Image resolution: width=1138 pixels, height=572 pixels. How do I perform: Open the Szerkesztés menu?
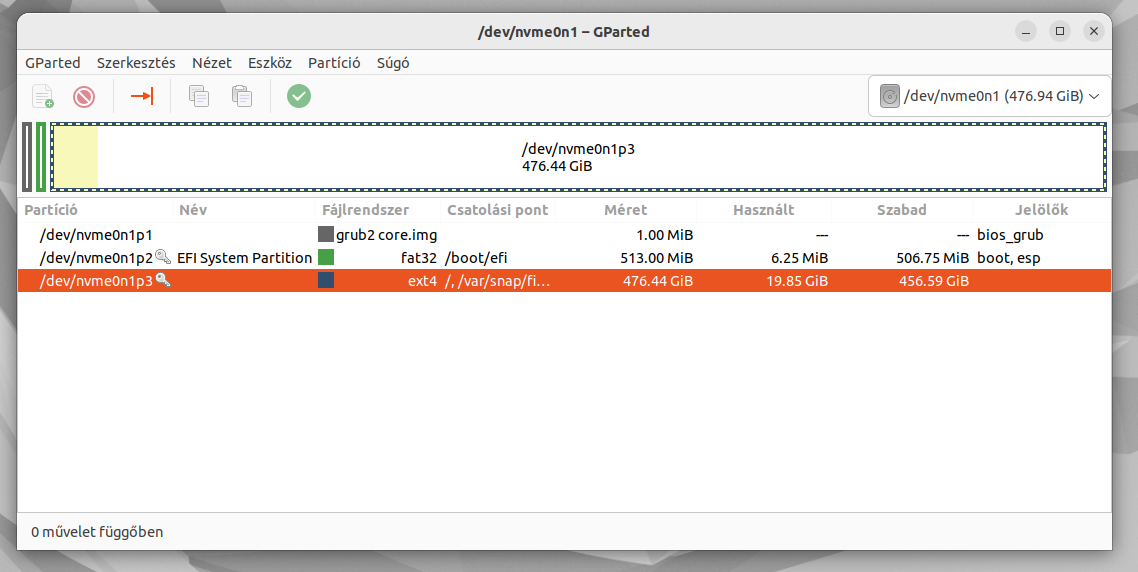[x=136, y=62]
